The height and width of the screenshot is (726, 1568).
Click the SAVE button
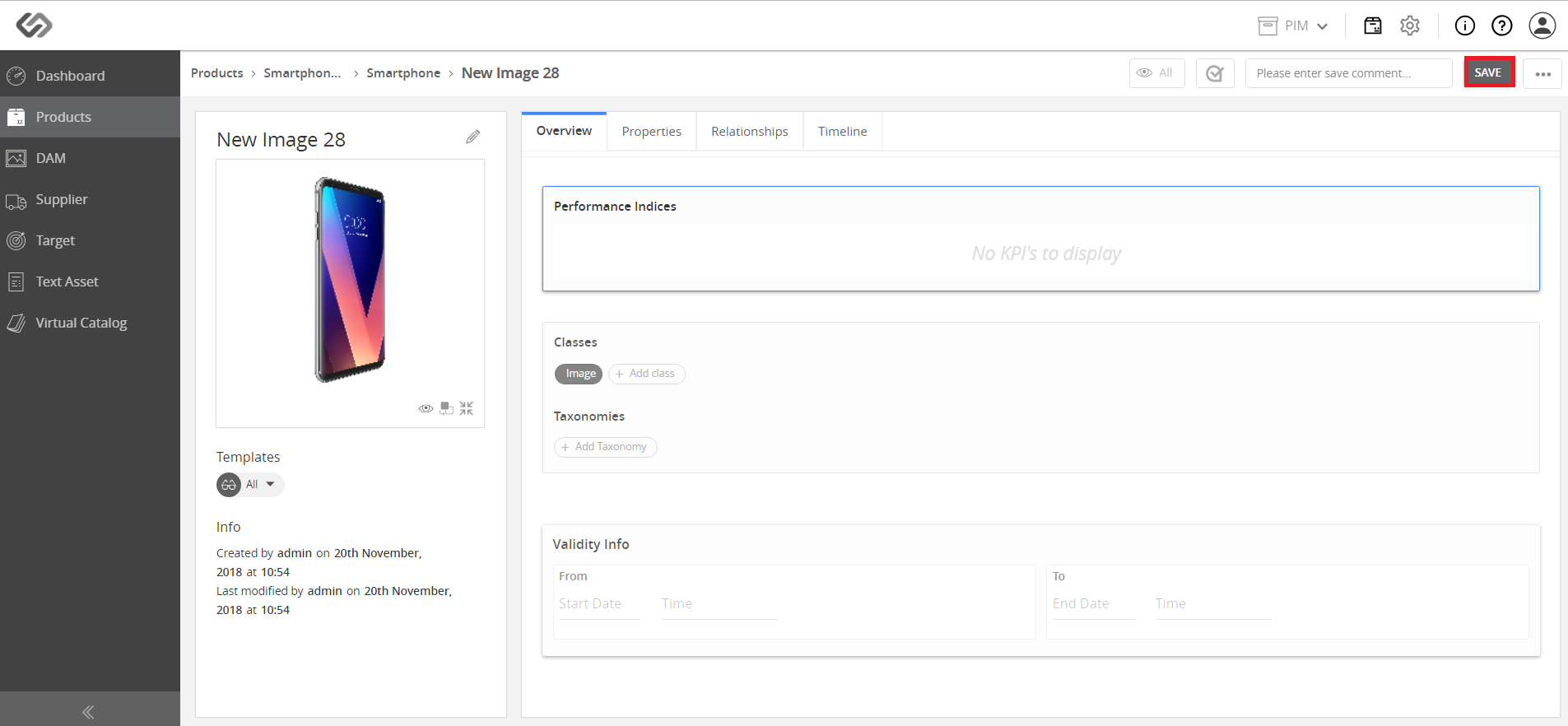[1489, 72]
